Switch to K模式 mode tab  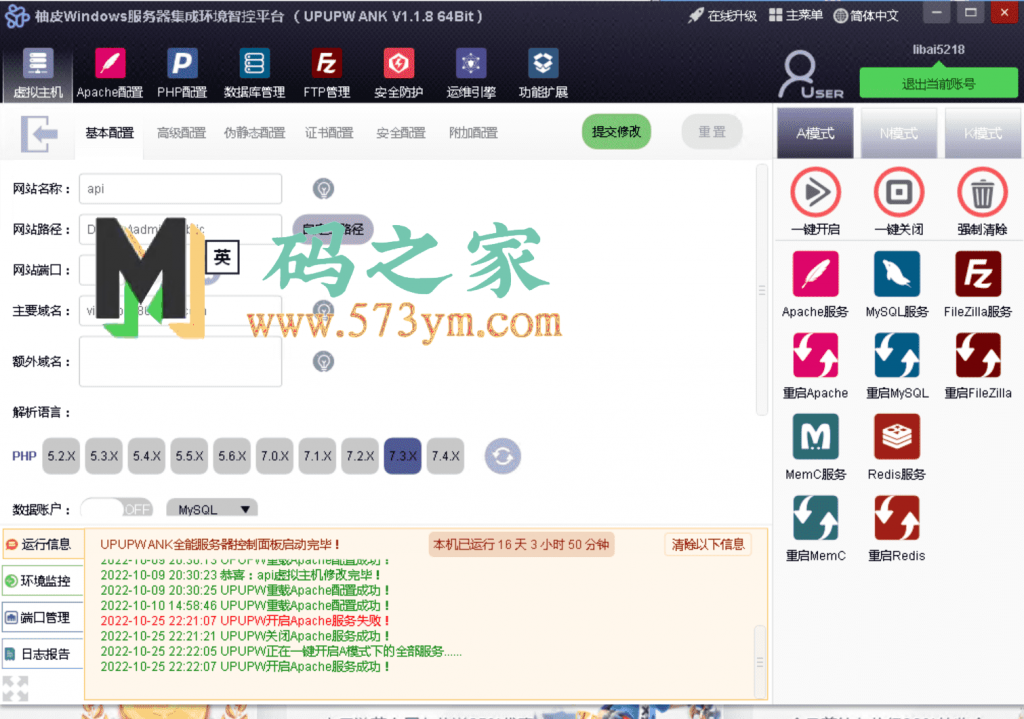(983, 133)
